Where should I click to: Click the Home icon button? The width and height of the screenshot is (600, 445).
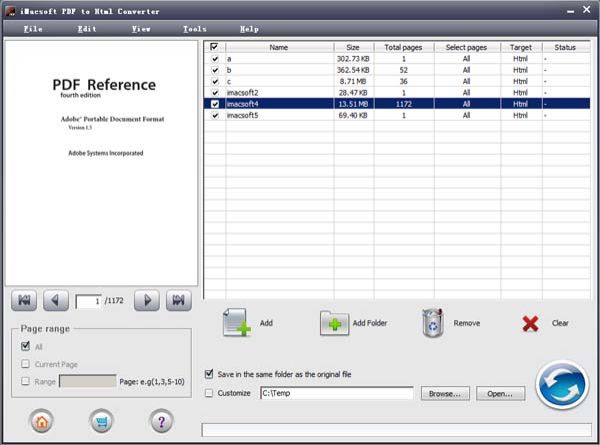[x=43, y=421]
